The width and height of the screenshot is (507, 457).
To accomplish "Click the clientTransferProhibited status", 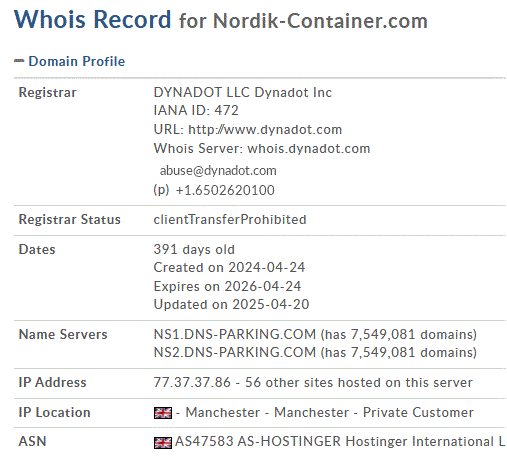I will pyautogui.click(x=230, y=220).
